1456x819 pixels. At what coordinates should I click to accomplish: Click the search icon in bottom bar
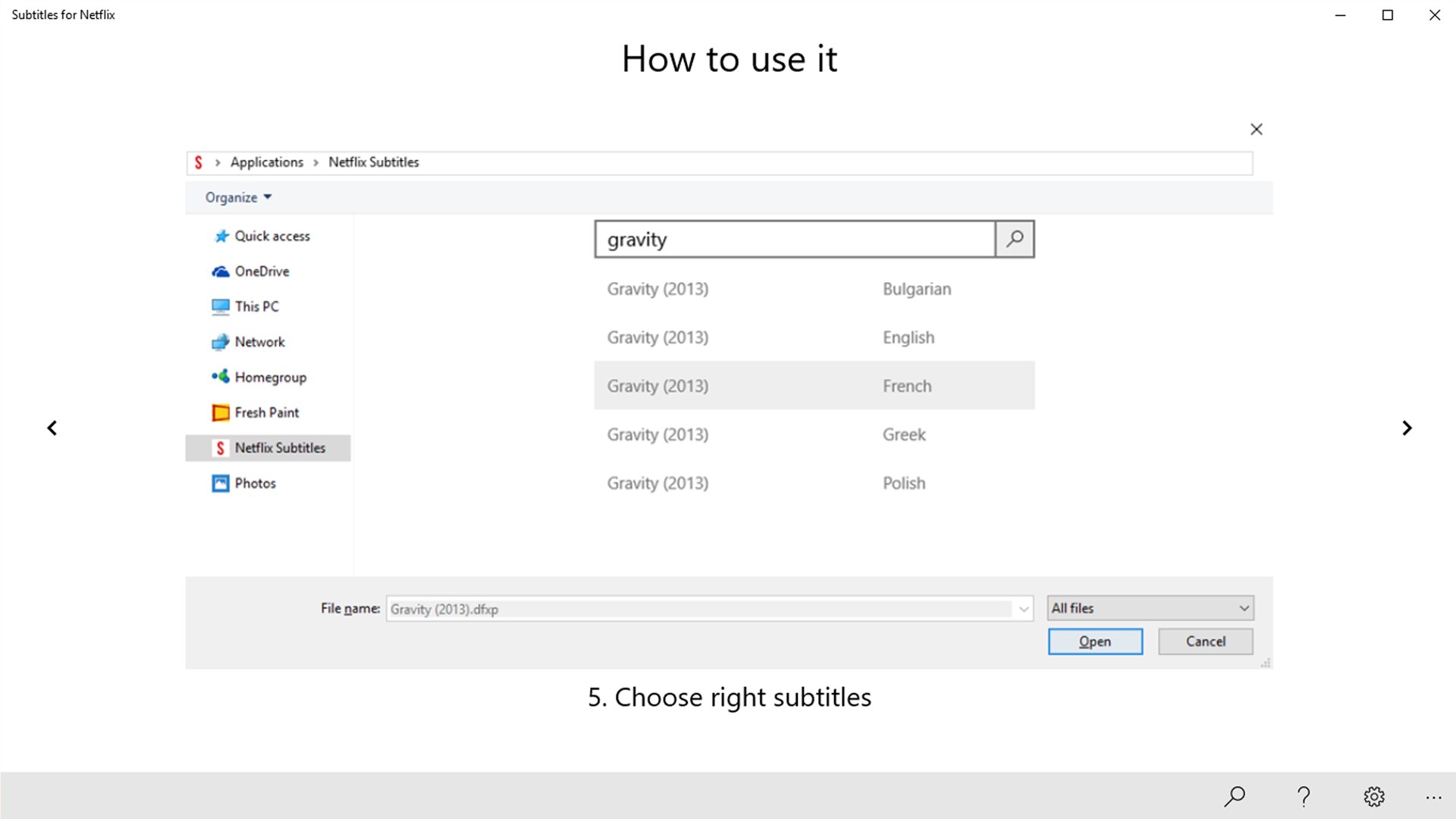(x=1235, y=796)
